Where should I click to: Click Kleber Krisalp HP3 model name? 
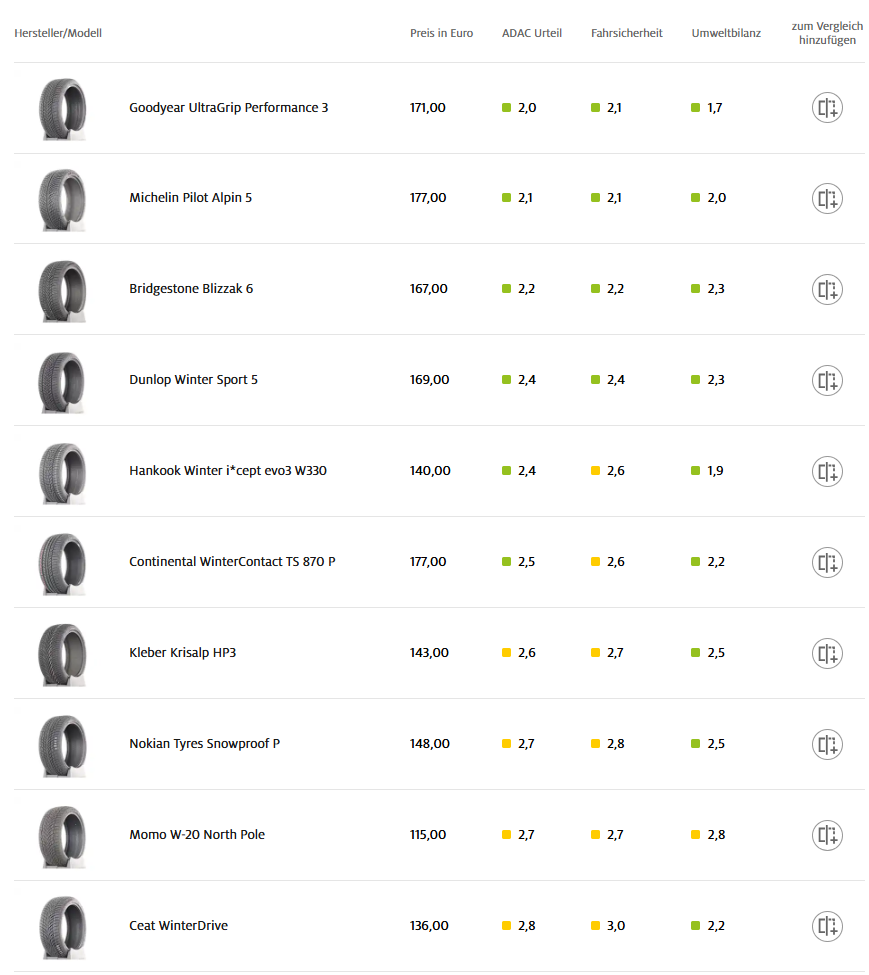coord(182,653)
